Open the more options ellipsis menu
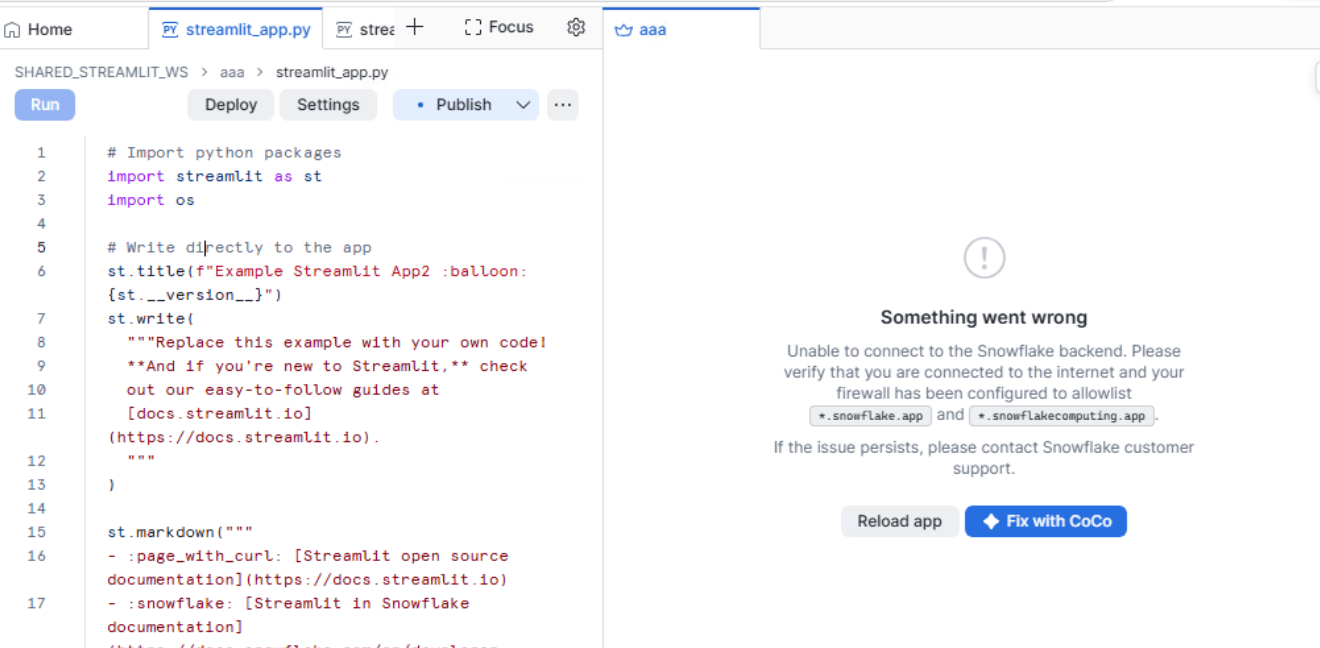 tap(563, 105)
